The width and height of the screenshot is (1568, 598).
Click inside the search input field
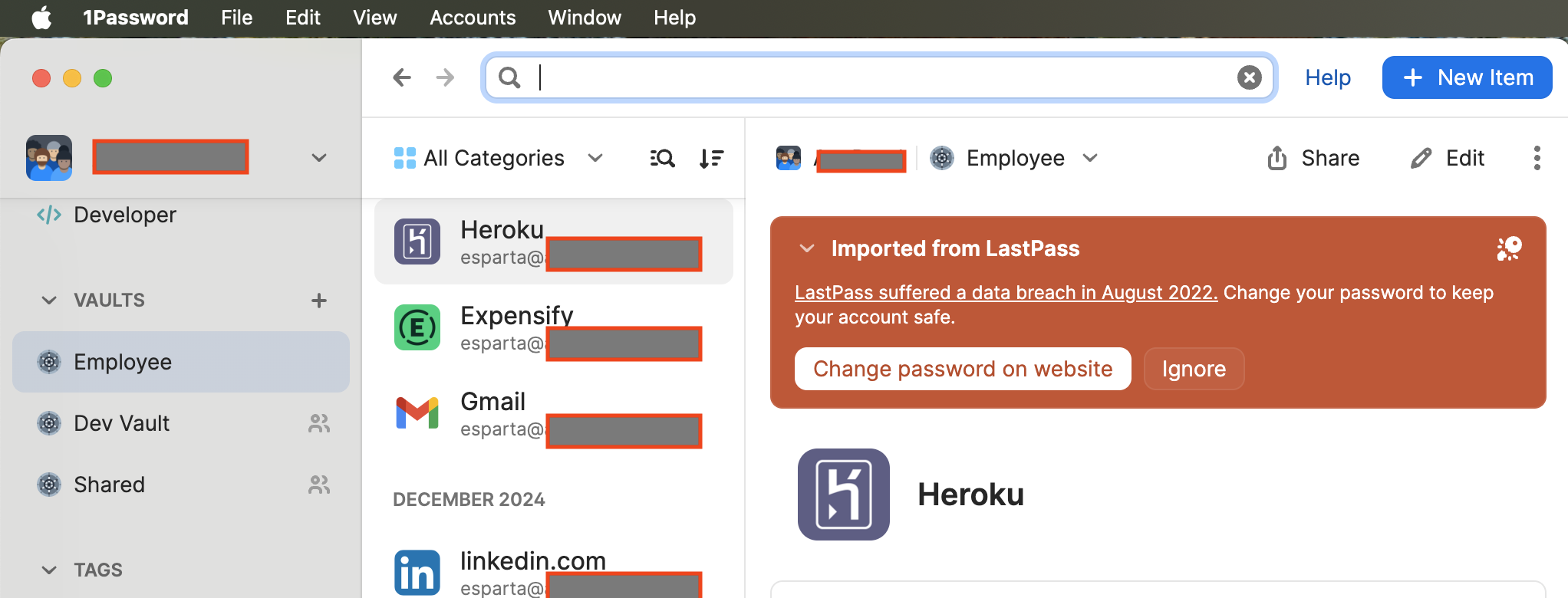[882, 77]
